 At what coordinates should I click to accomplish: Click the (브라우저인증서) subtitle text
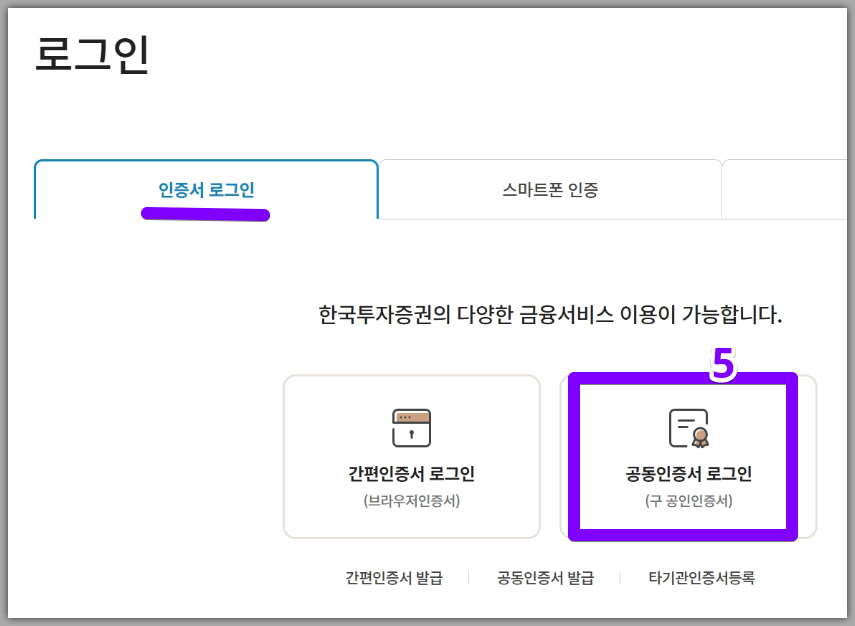click(412, 501)
